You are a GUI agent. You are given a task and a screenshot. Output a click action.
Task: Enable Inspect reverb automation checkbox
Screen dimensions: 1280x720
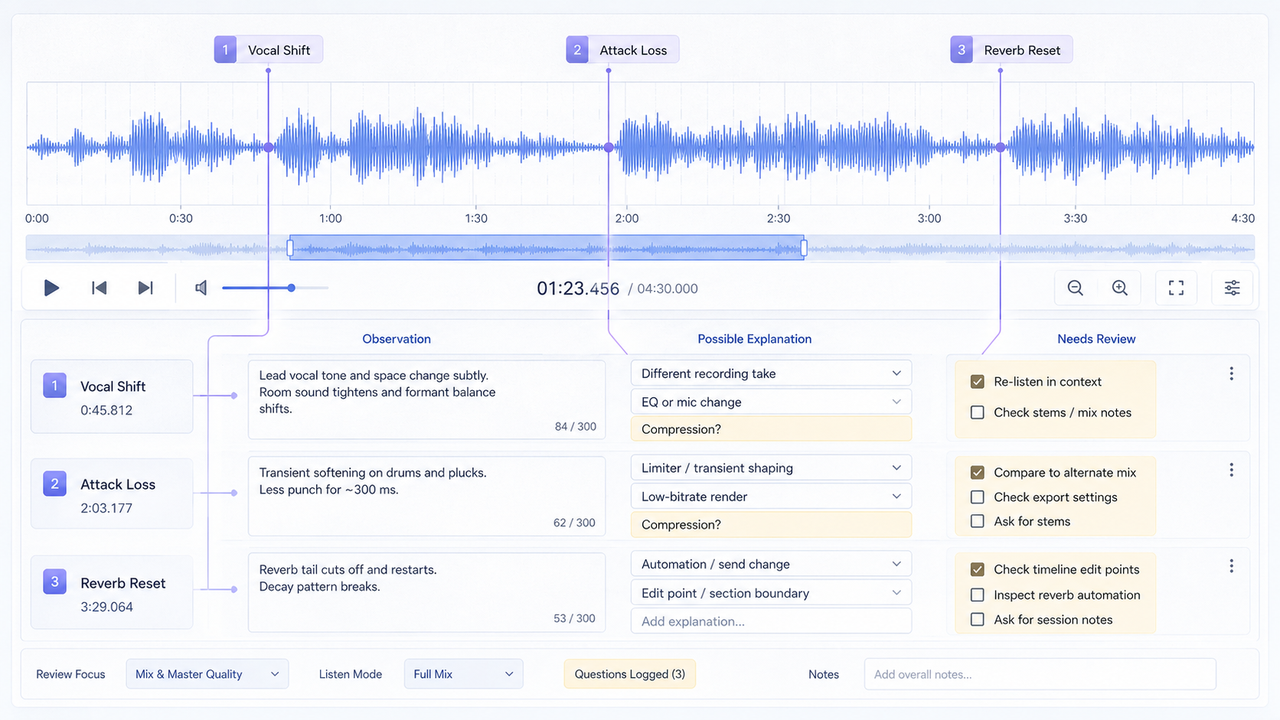pyautogui.click(x=977, y=594)
